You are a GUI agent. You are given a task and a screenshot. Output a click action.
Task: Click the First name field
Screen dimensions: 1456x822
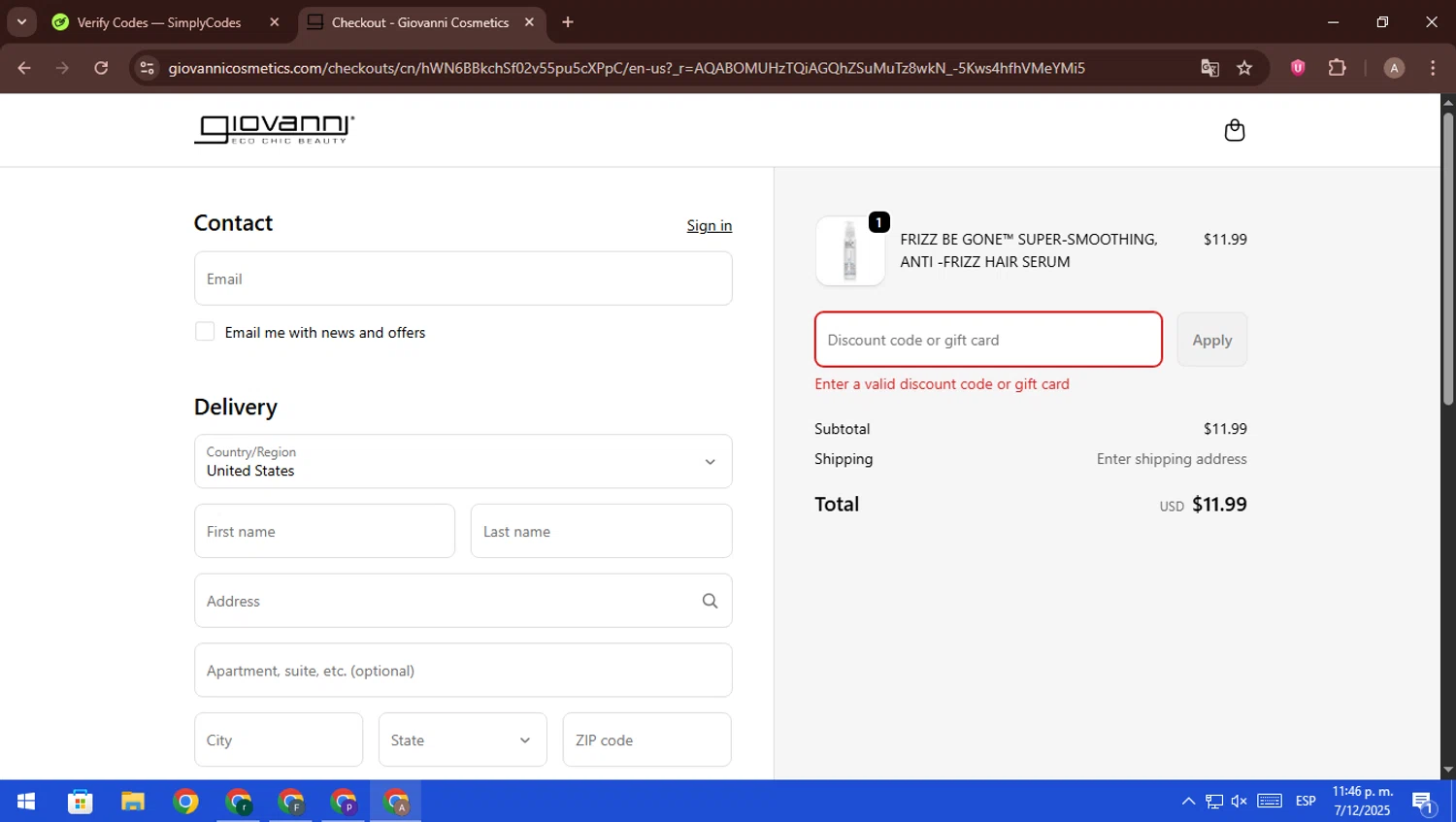pos(324,531)
